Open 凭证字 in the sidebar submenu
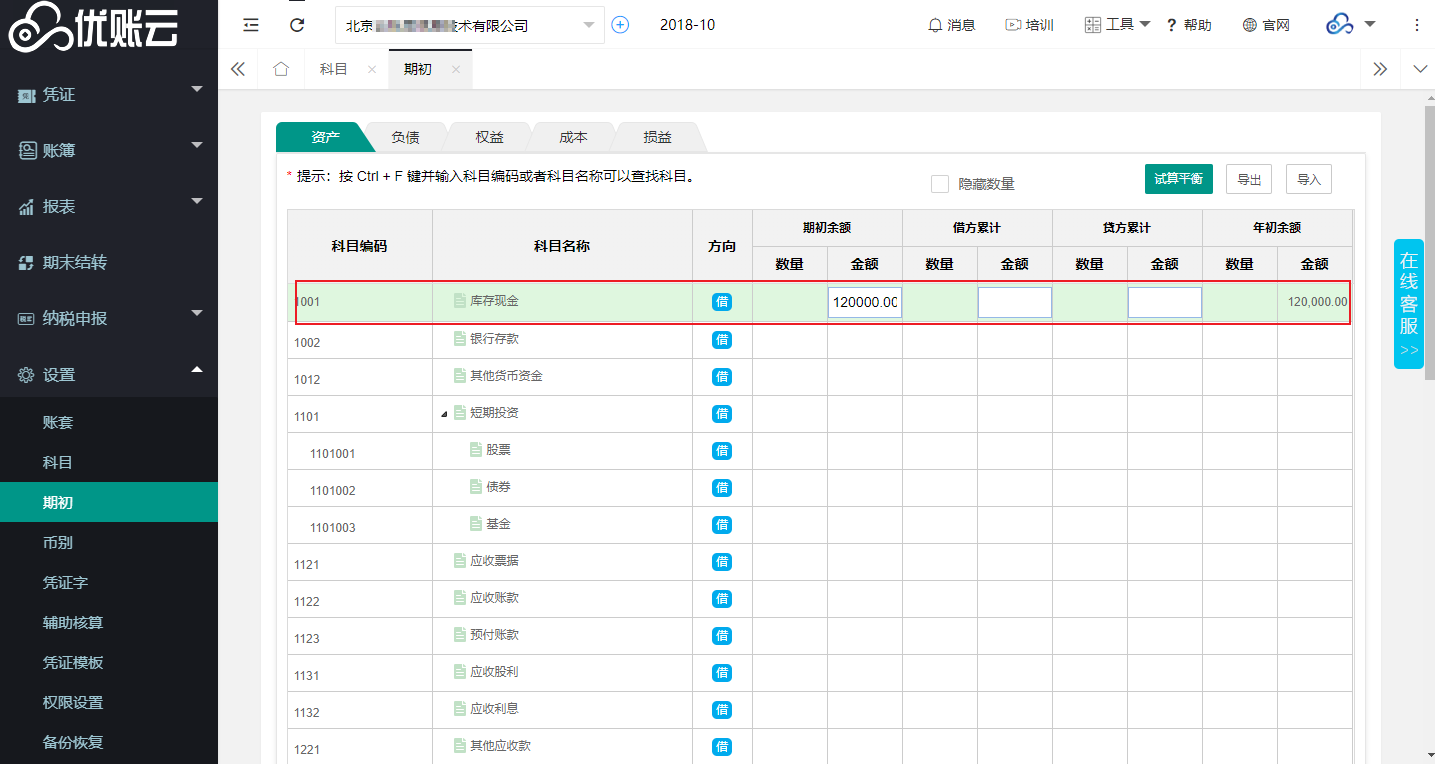Viewport: 1435px width, 764px height. [109, 582]
